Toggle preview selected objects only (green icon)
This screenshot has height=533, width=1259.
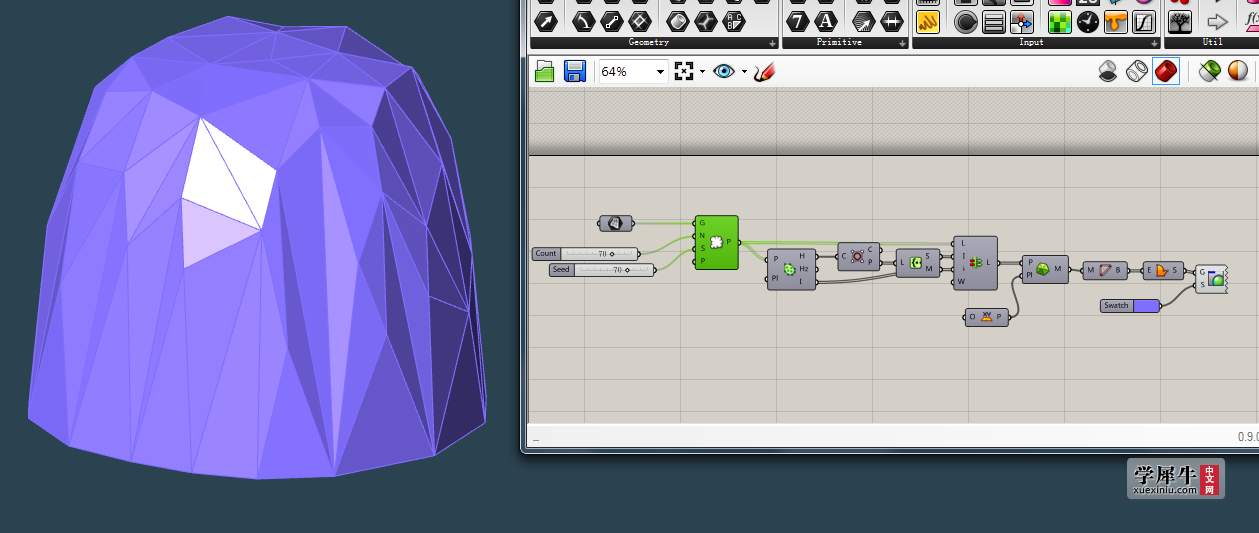(1210, 71)
